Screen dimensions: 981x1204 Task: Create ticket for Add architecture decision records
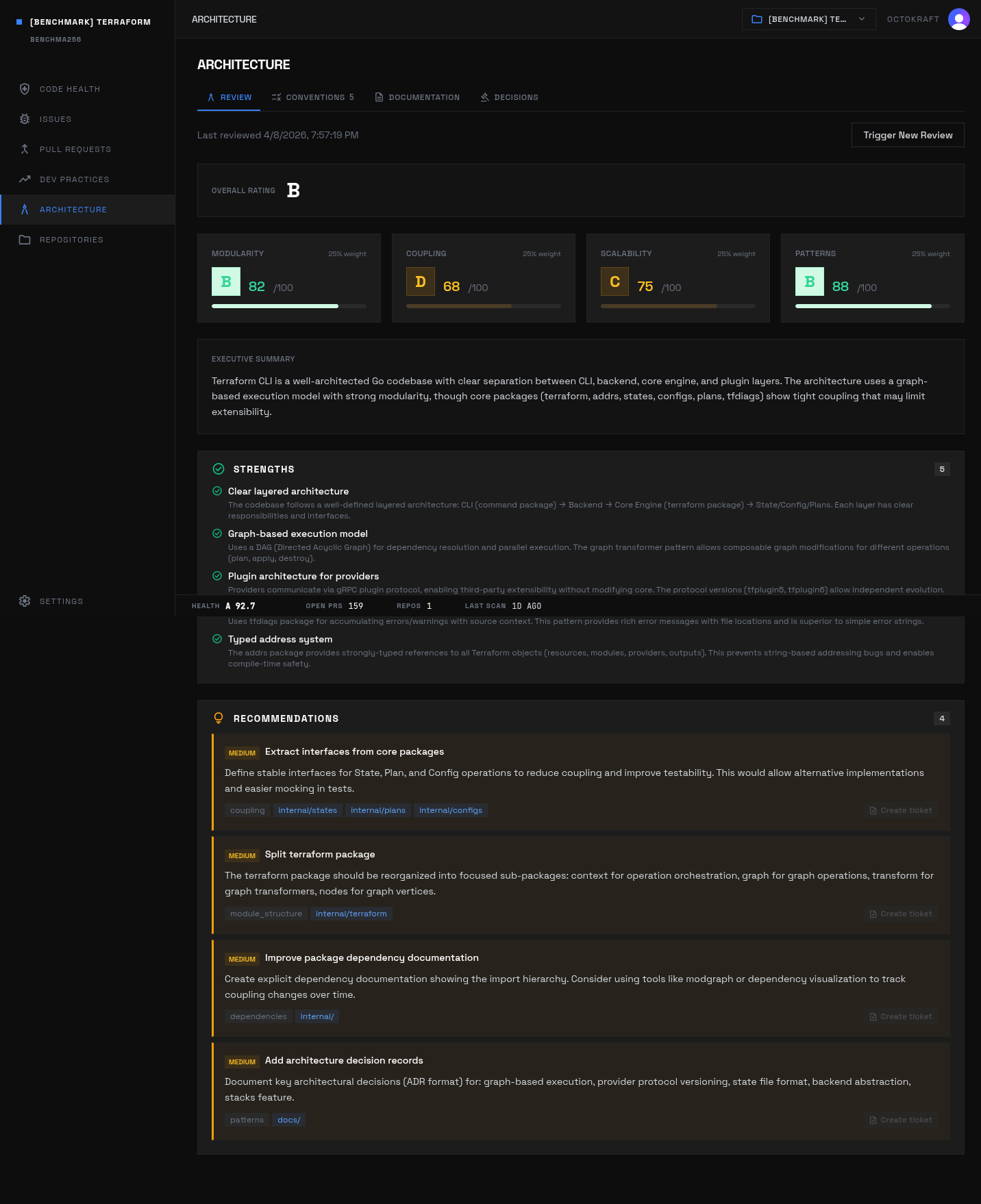900,1120
